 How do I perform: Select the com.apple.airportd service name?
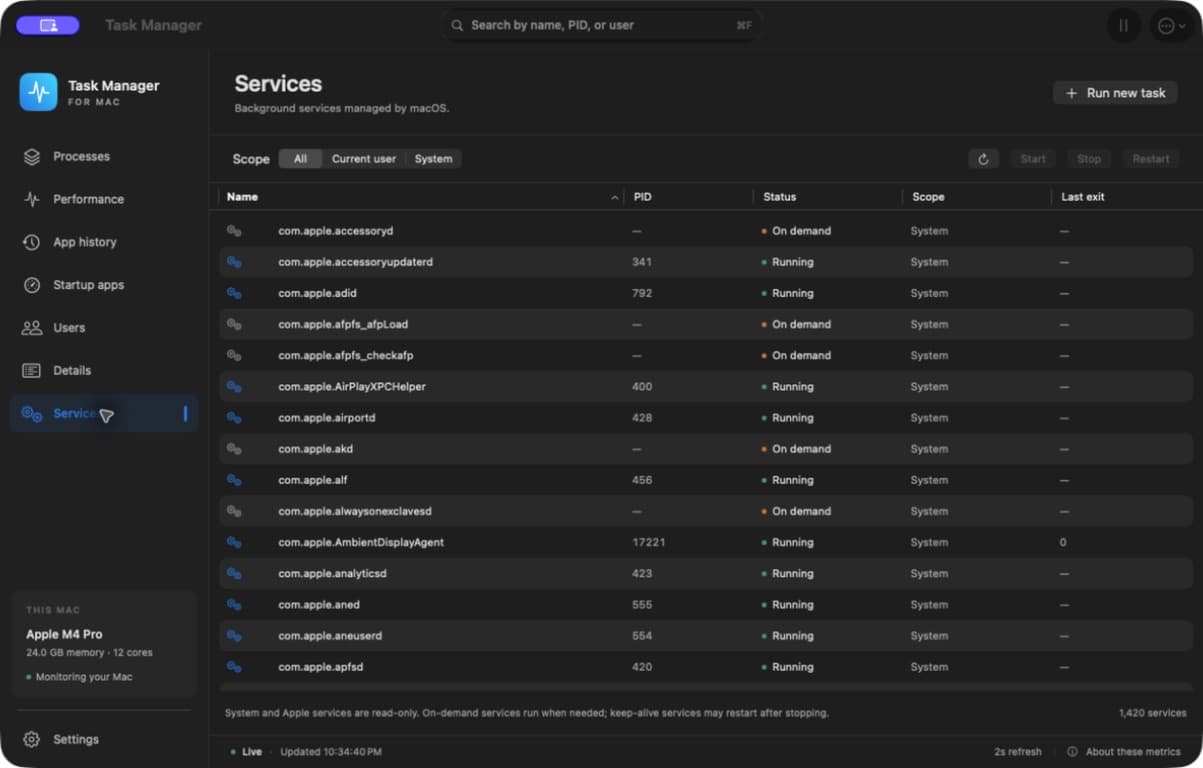pos(327,418)
